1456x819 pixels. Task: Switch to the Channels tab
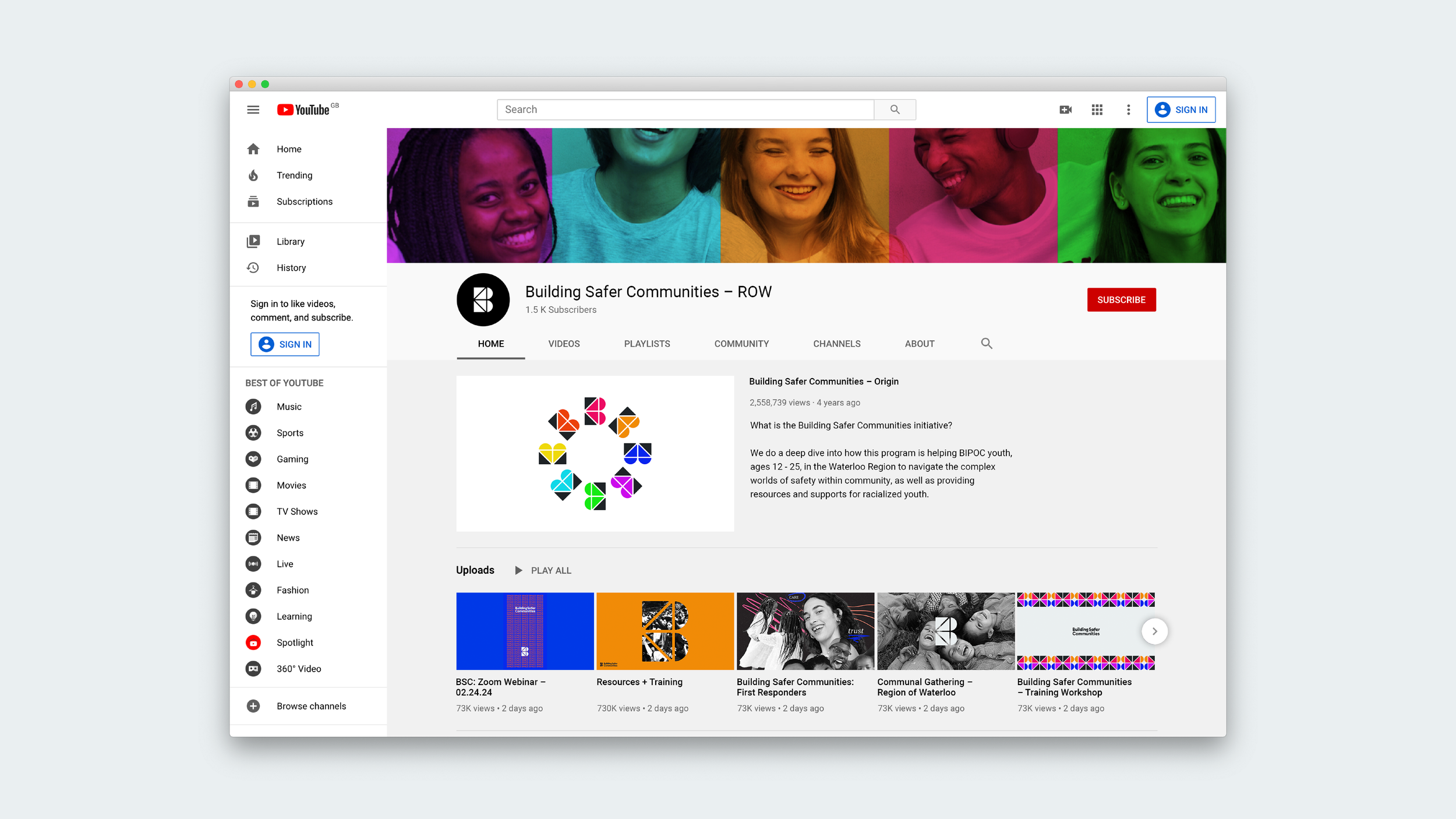836,344
